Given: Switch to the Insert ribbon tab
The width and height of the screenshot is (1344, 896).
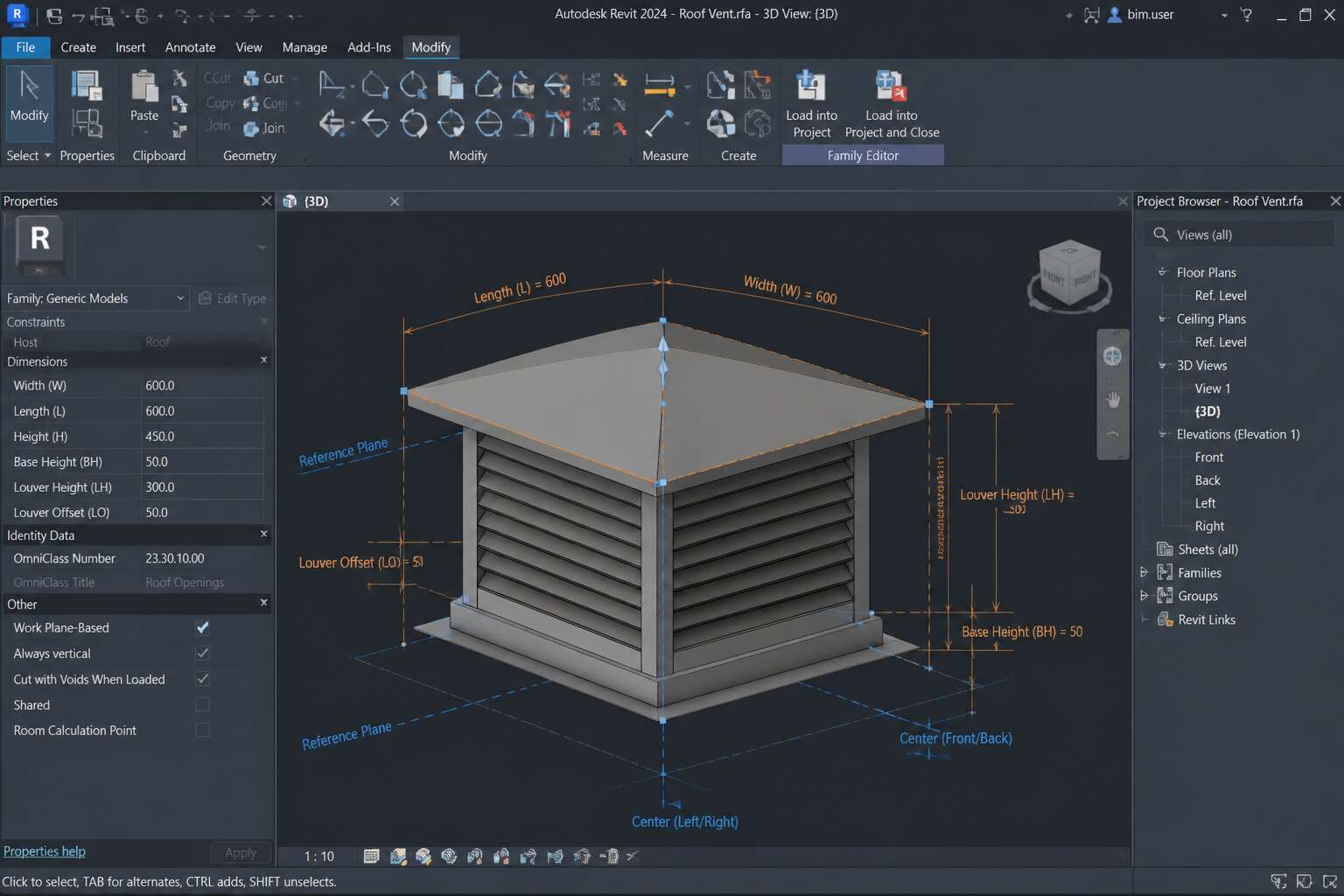Looking at the screenshot, I should pos(130,47).
